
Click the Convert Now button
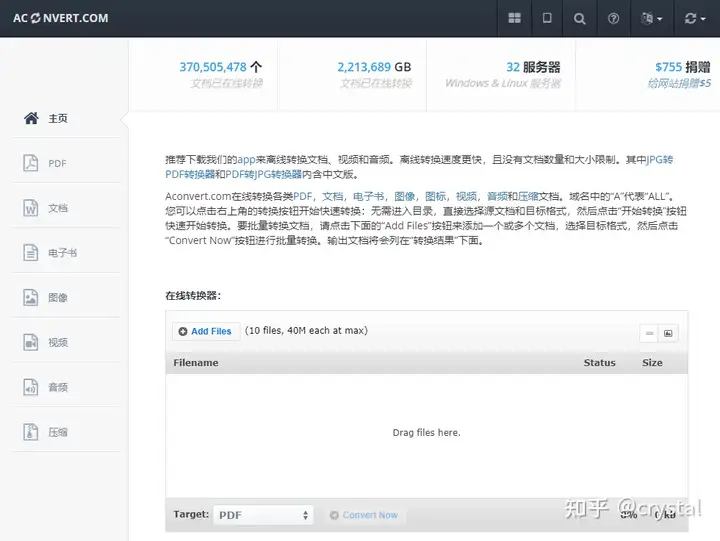click(364, 515)
